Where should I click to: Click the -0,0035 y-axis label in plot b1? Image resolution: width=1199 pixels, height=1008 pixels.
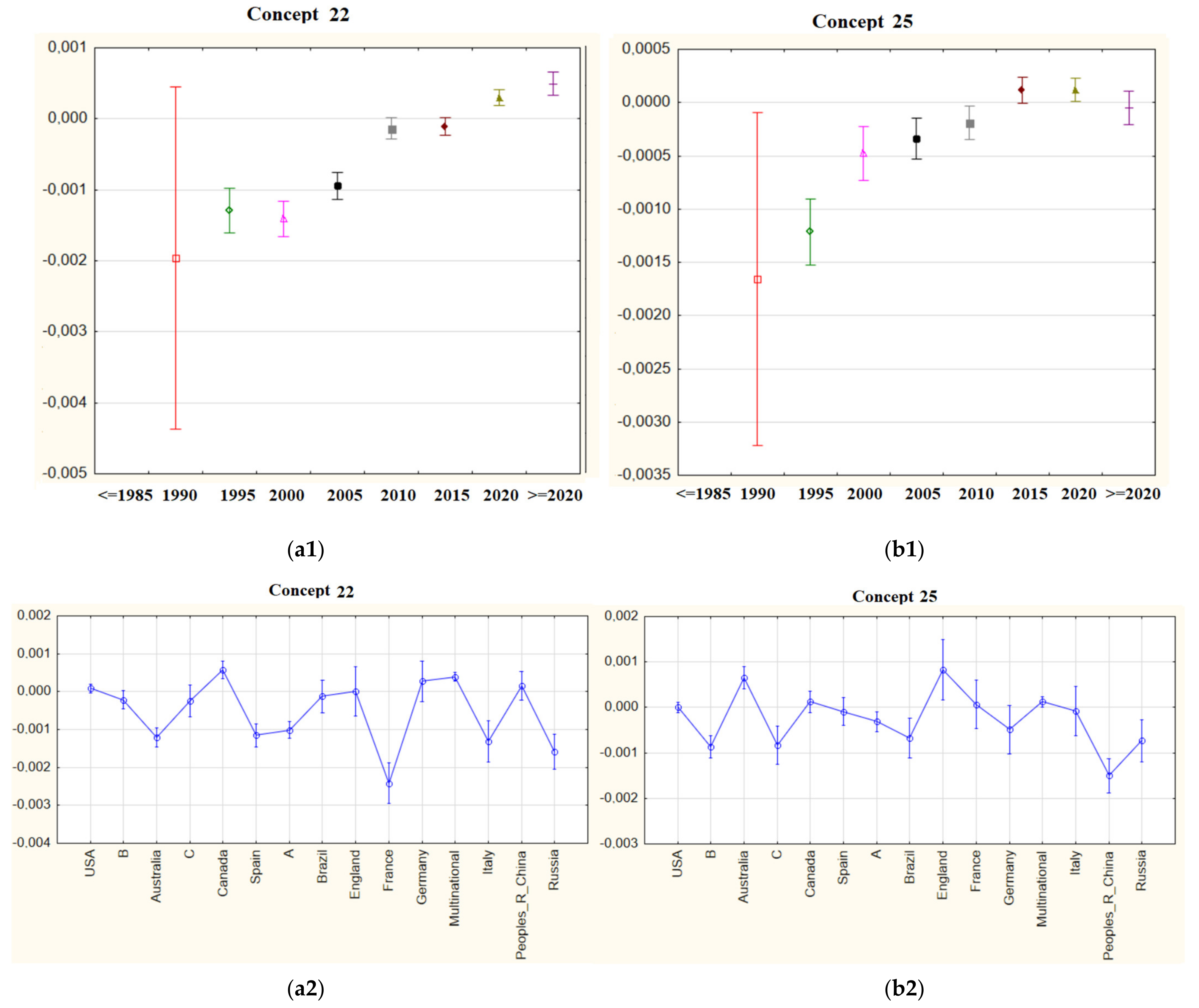click(643, 474)
